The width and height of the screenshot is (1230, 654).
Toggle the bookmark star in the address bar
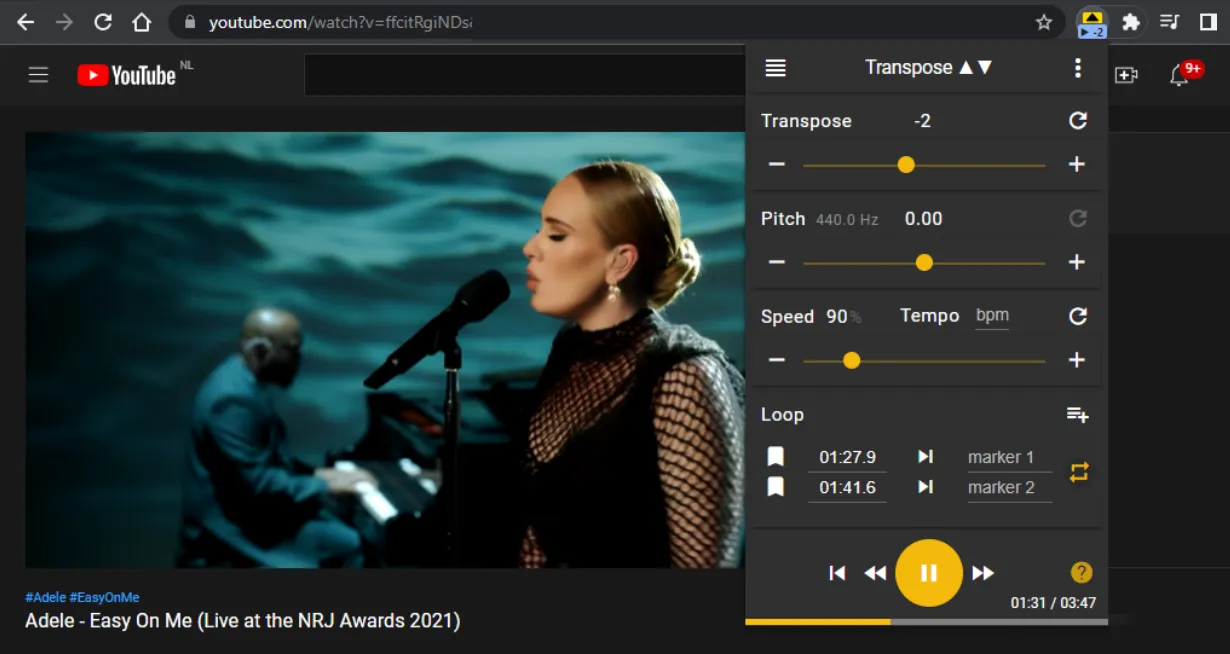[1043, 21]
